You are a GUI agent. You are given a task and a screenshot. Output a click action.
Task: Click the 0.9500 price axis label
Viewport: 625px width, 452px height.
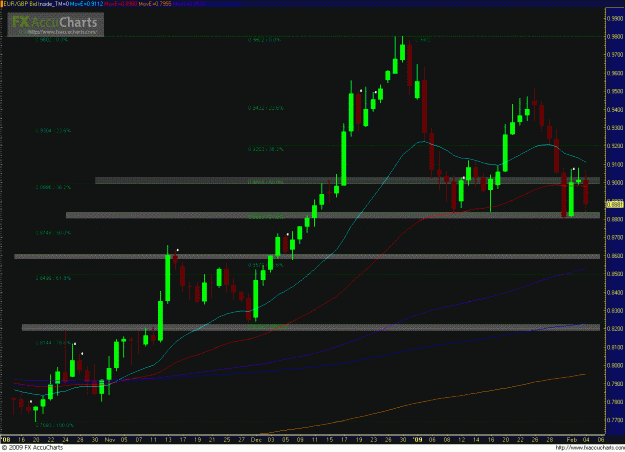point(616,91)
